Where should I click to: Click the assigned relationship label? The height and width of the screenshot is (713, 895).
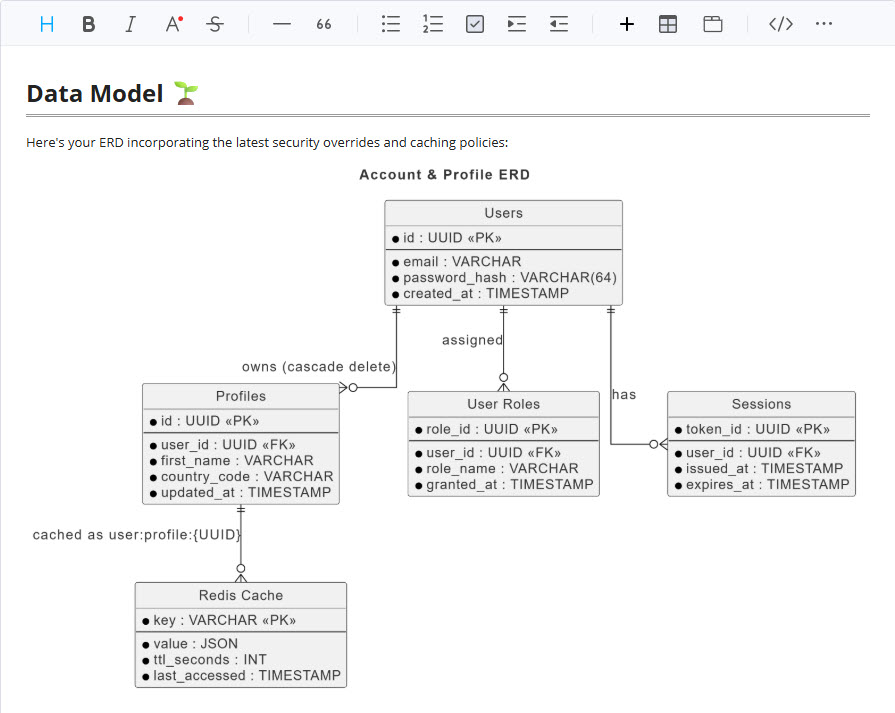click(473, 340)
